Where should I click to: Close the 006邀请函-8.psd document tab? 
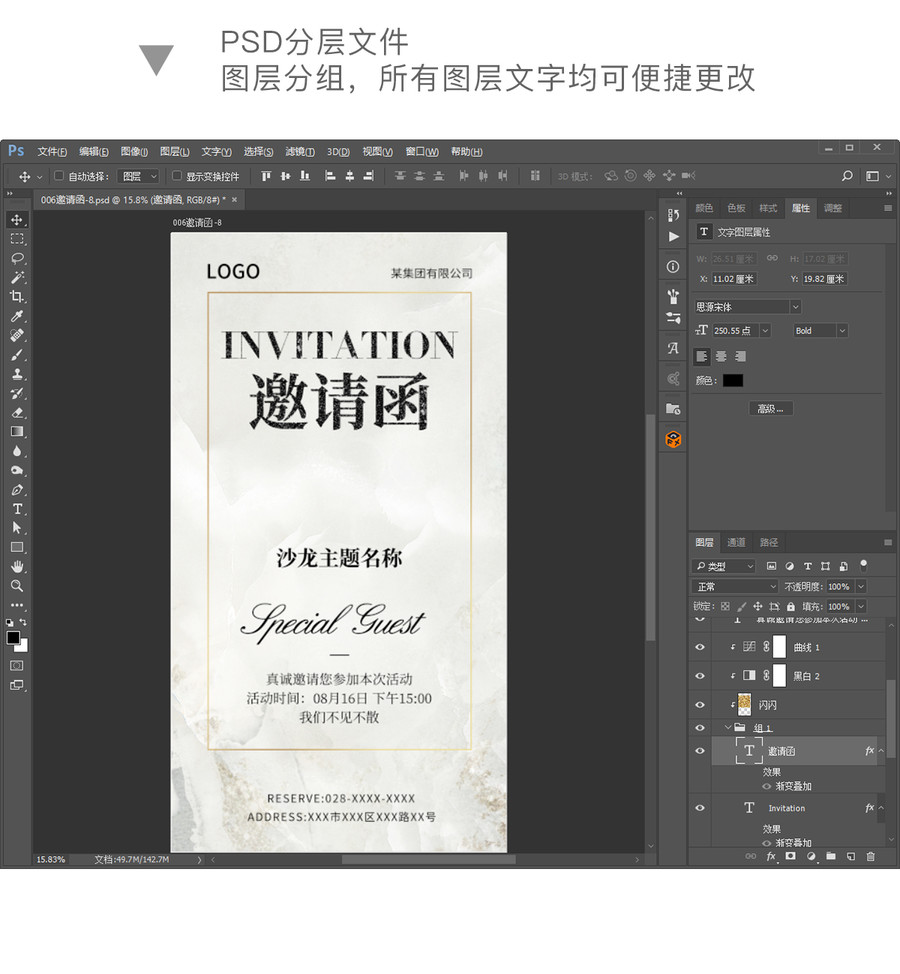234,200
